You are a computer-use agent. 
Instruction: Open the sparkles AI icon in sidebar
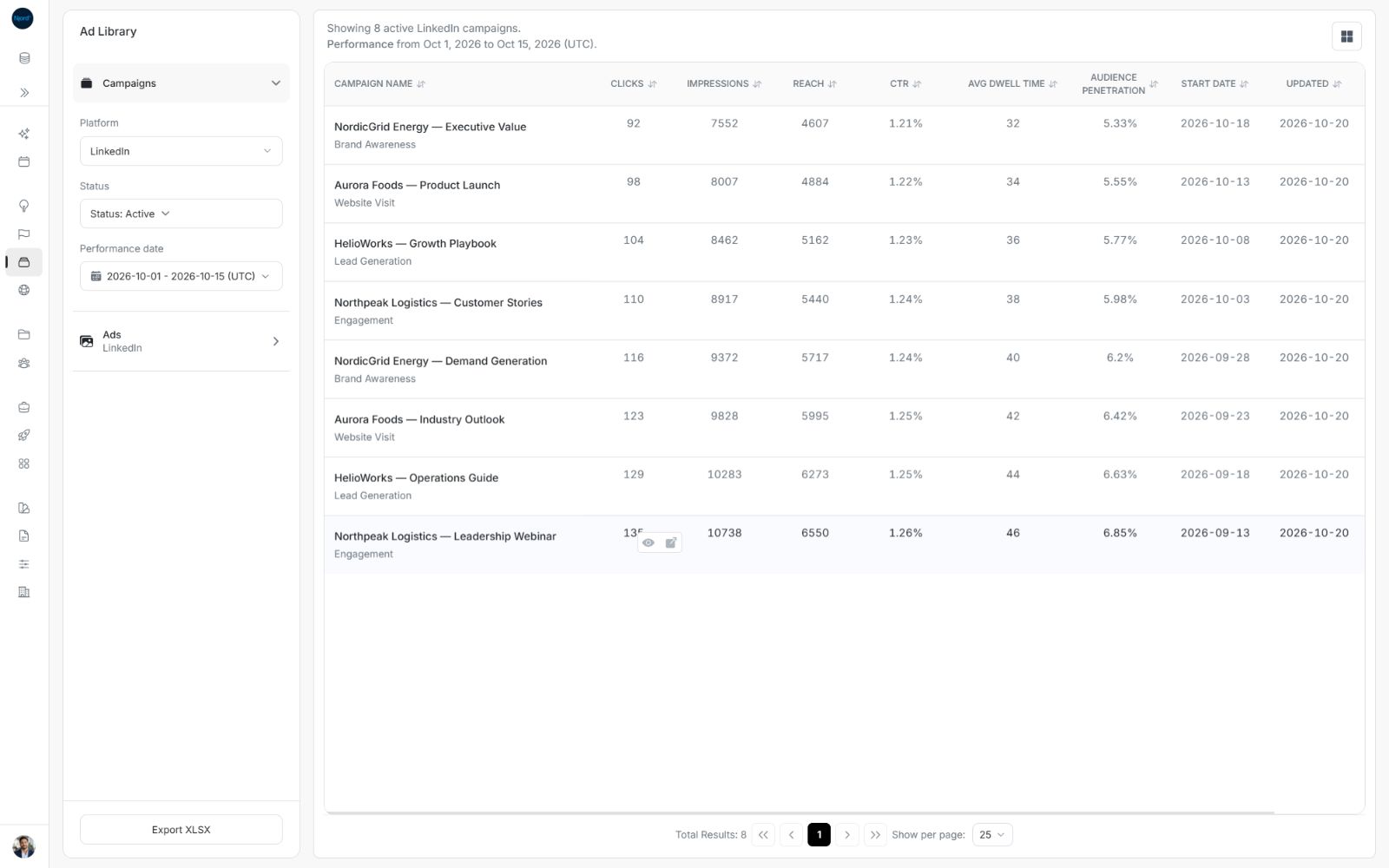tap(24, 134)
